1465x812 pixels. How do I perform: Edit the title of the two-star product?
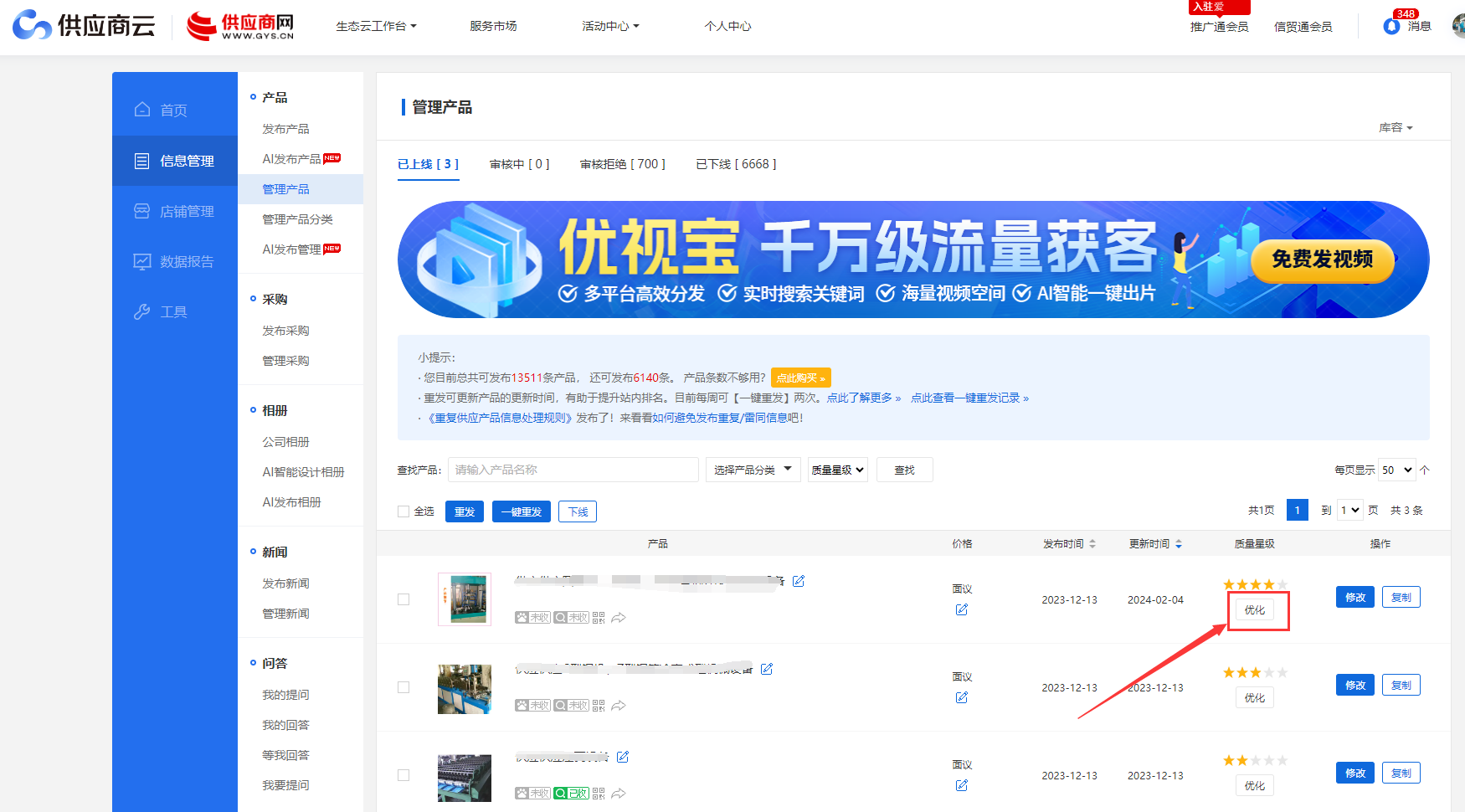point(623,757)
